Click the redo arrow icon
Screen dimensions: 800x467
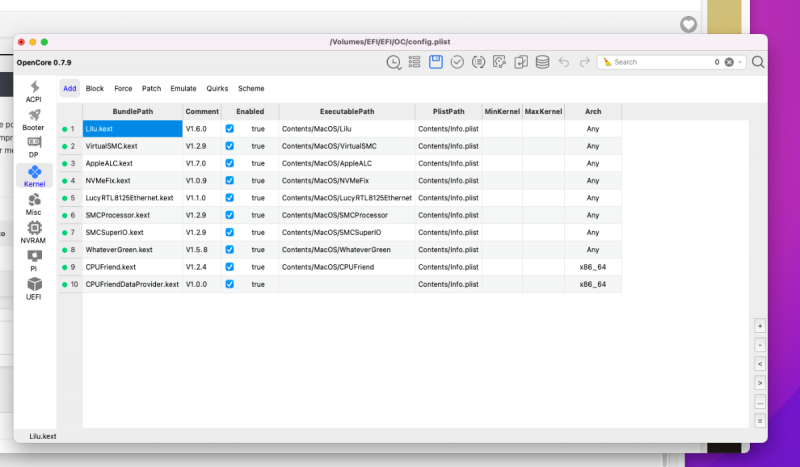(x=585, y=62)
